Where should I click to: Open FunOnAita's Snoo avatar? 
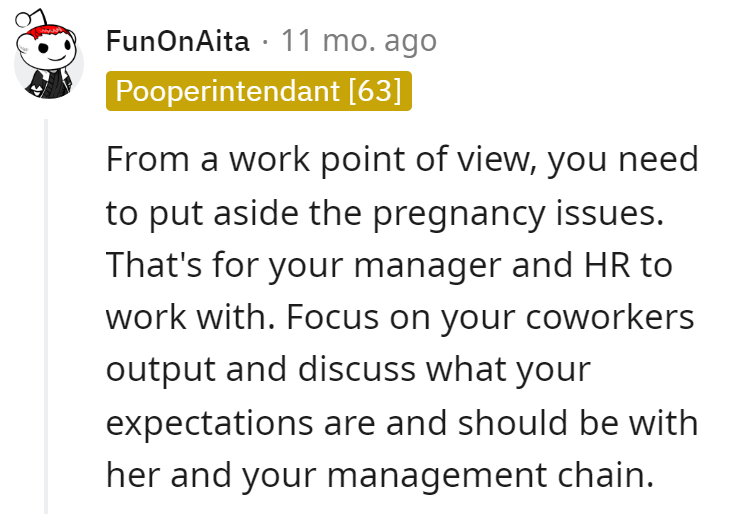click(48, 54)
